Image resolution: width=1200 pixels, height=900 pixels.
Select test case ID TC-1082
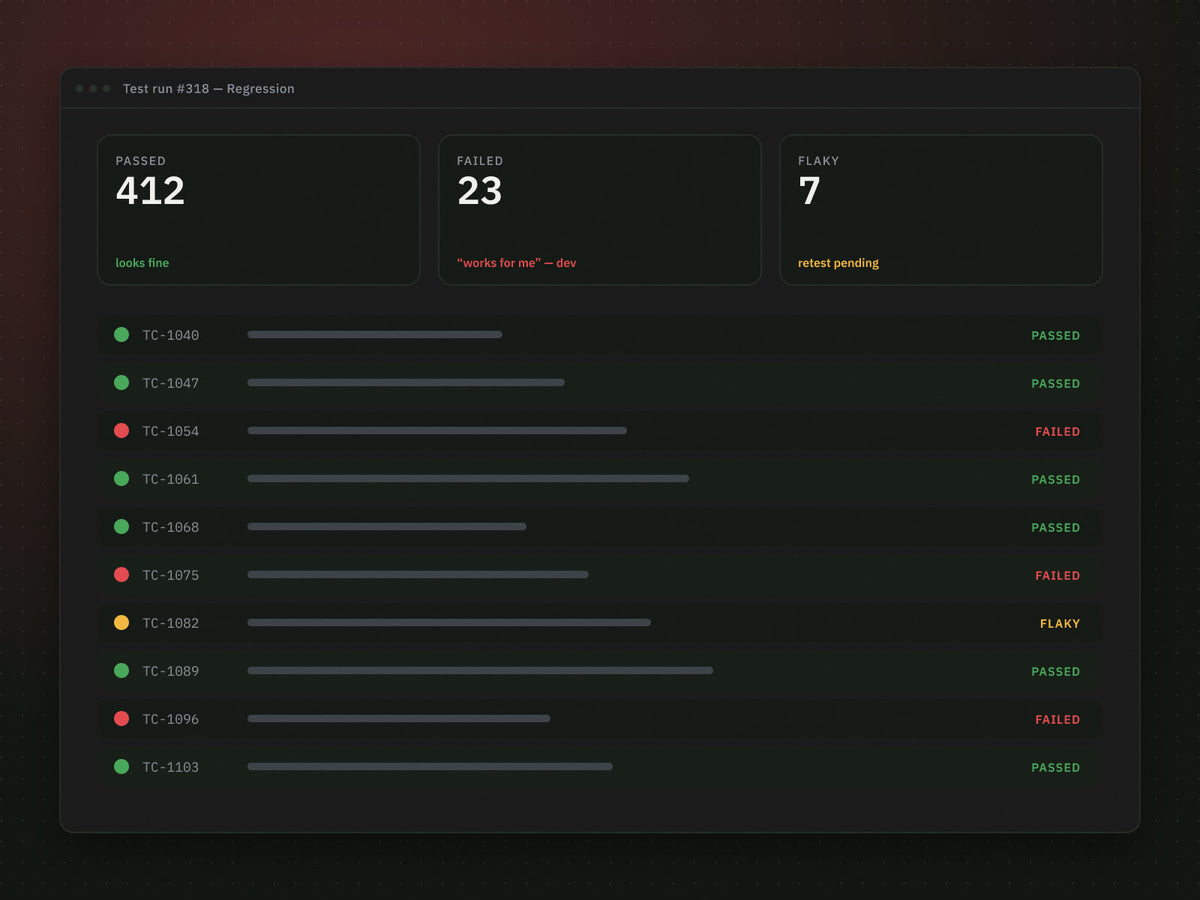point(171,623)
